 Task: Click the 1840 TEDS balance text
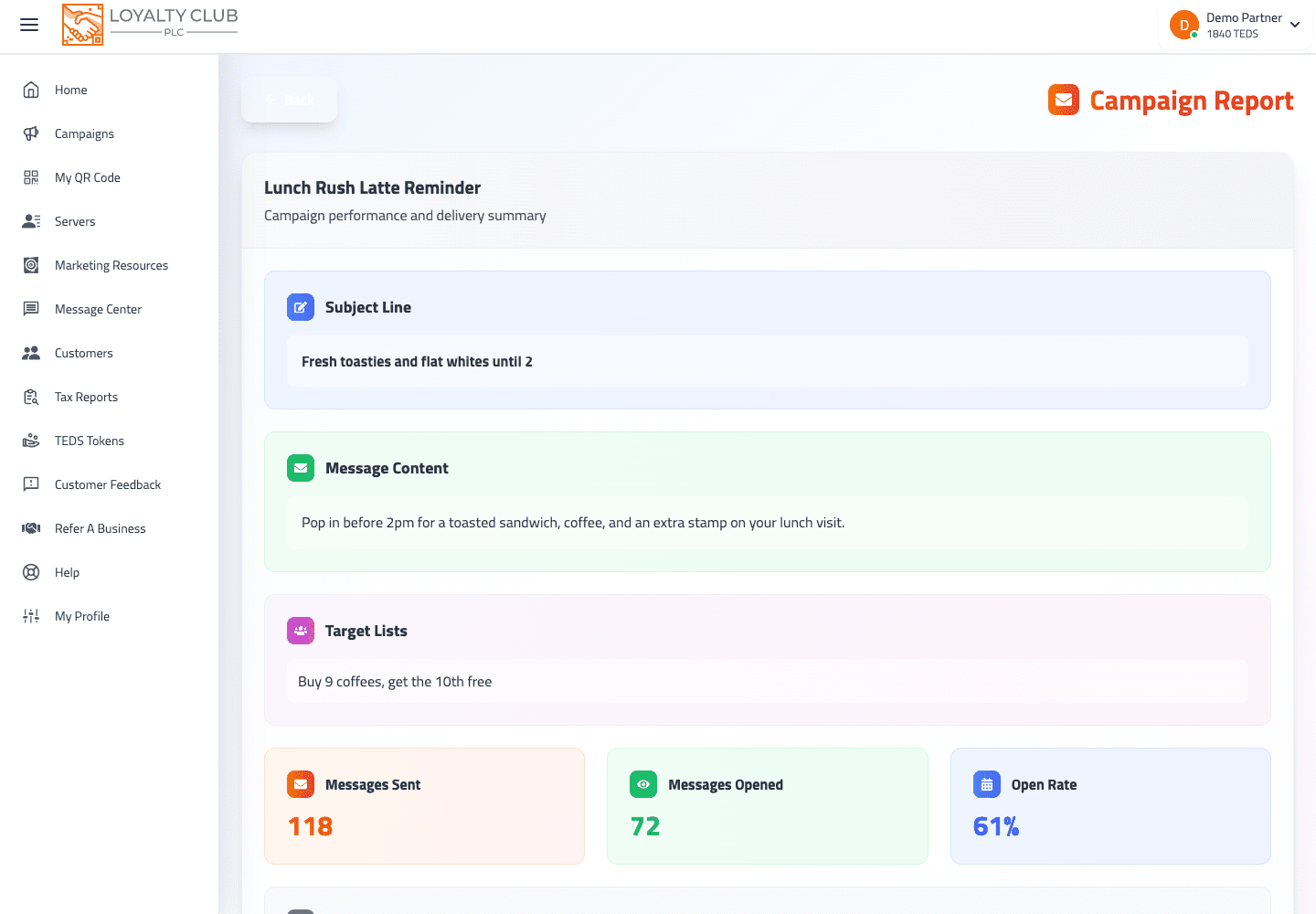point(1232,34)
